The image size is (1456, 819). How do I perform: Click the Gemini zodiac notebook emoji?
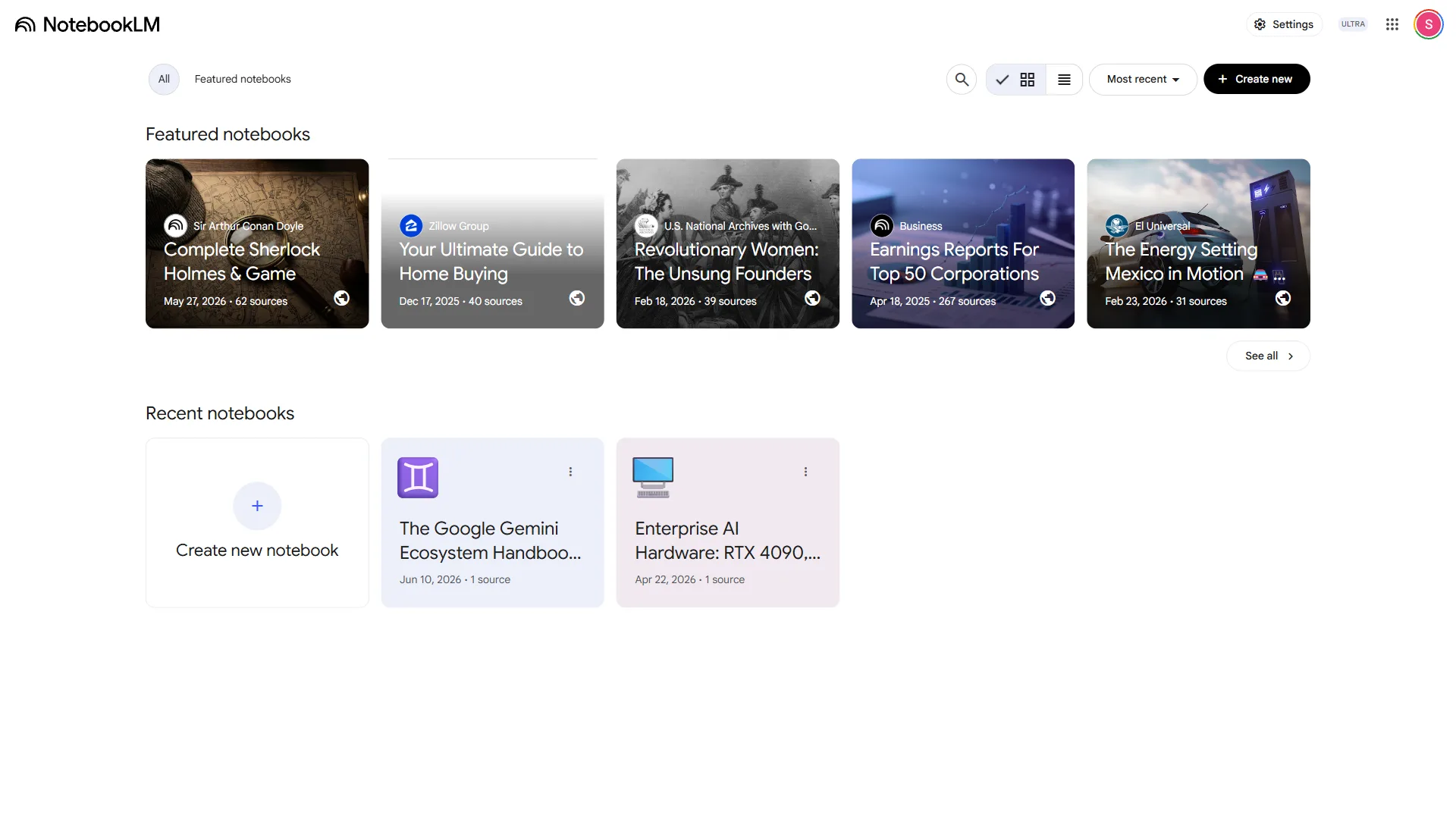pos(418,478)
